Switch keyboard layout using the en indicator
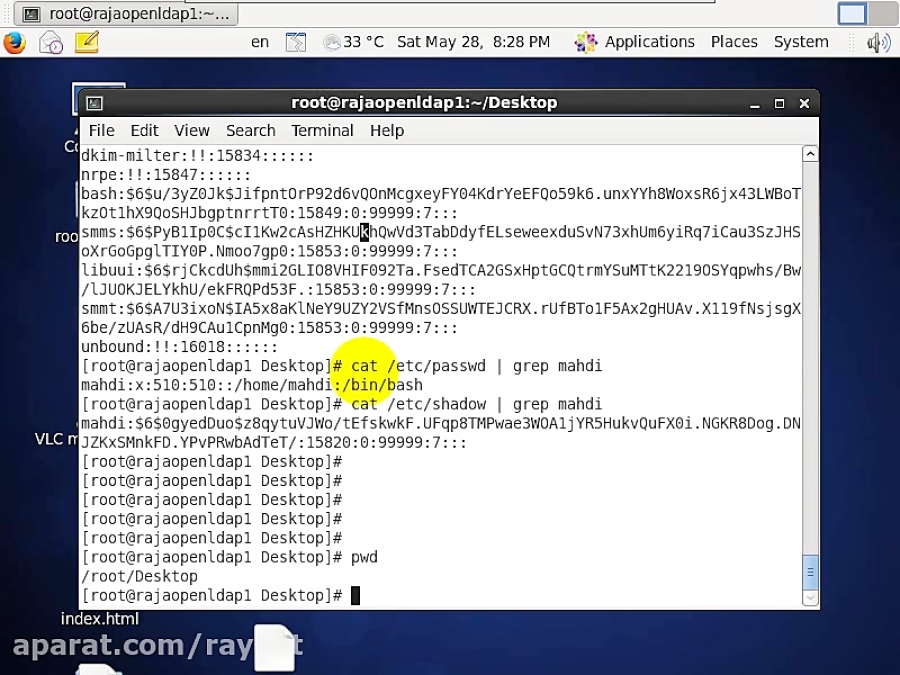 click(259, 42)
